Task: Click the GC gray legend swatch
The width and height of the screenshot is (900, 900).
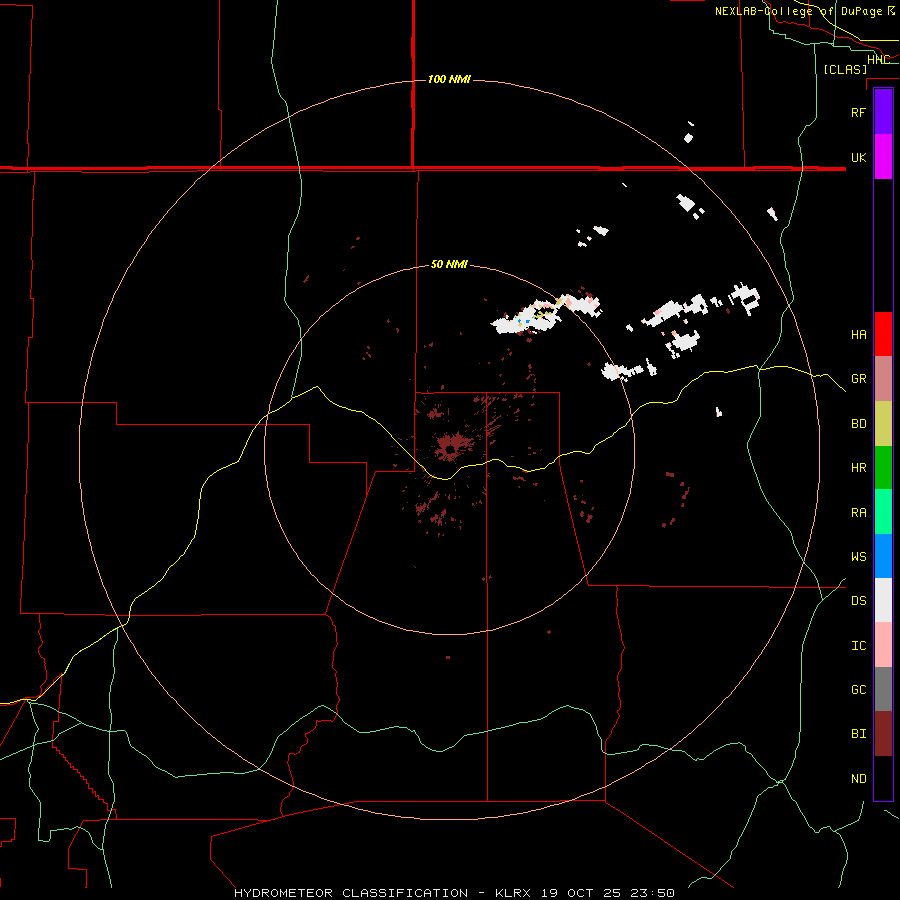Action: coord(883,689)
